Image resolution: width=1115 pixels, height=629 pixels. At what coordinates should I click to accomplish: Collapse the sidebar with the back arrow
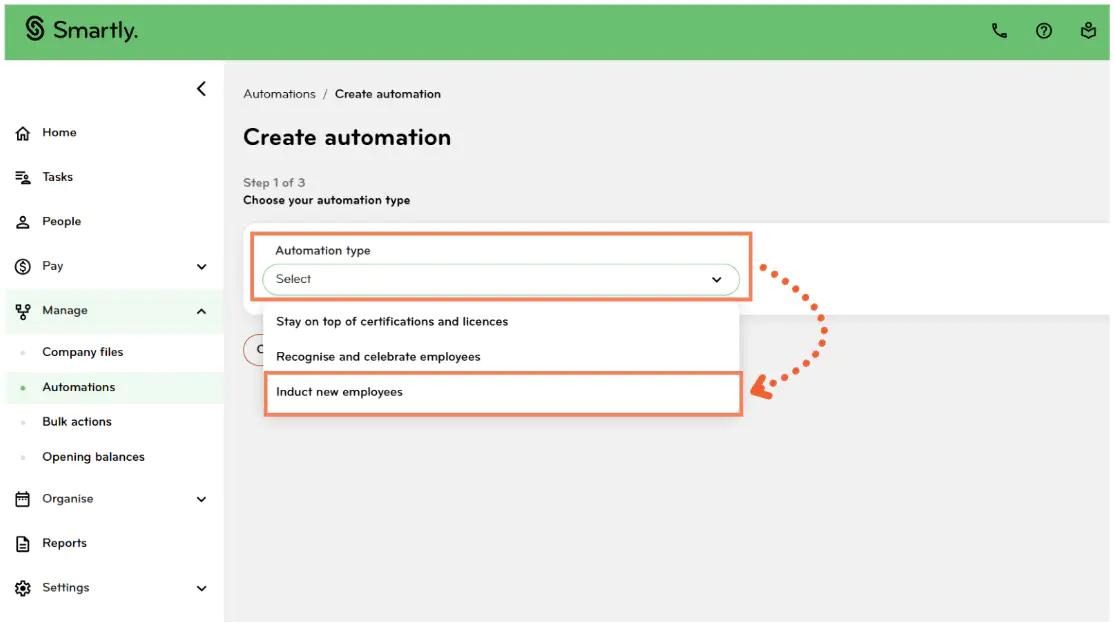point(201,89)
